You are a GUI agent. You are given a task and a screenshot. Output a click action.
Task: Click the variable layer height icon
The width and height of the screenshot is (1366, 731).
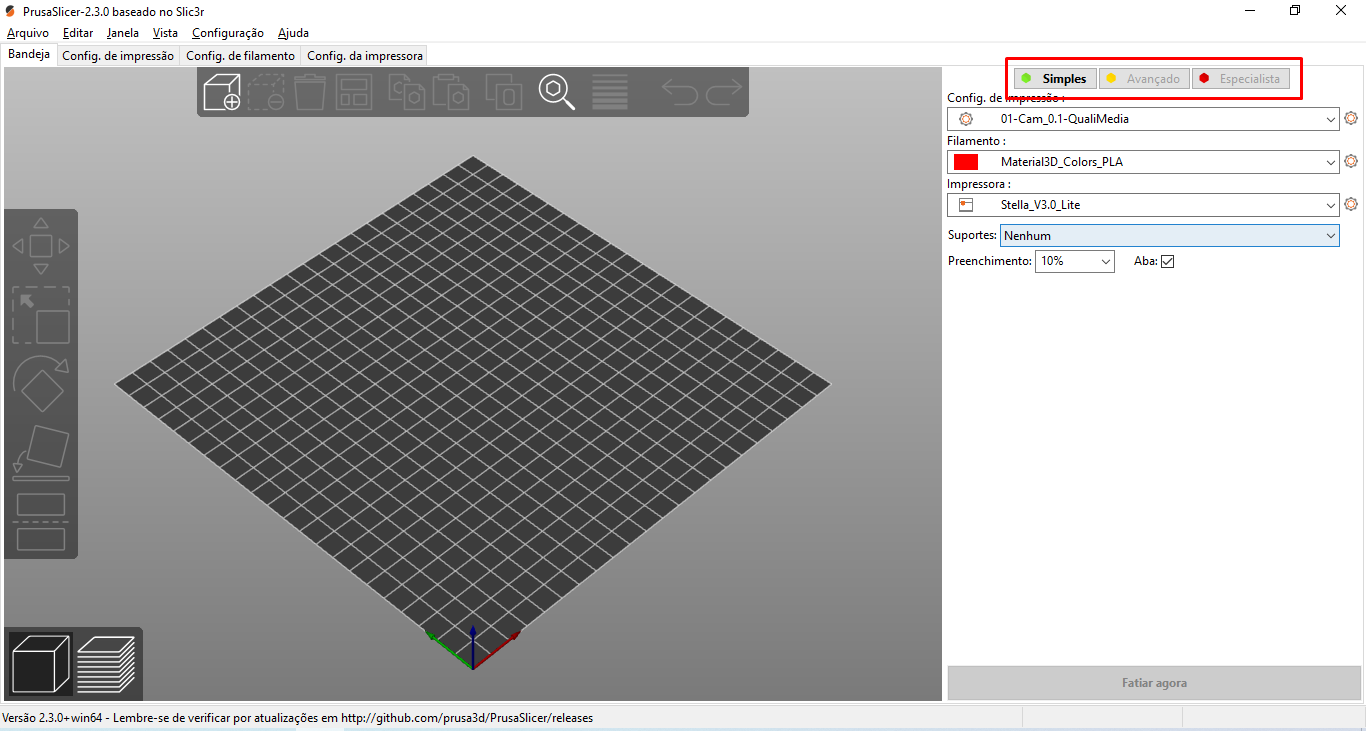[x=610, y=92]
